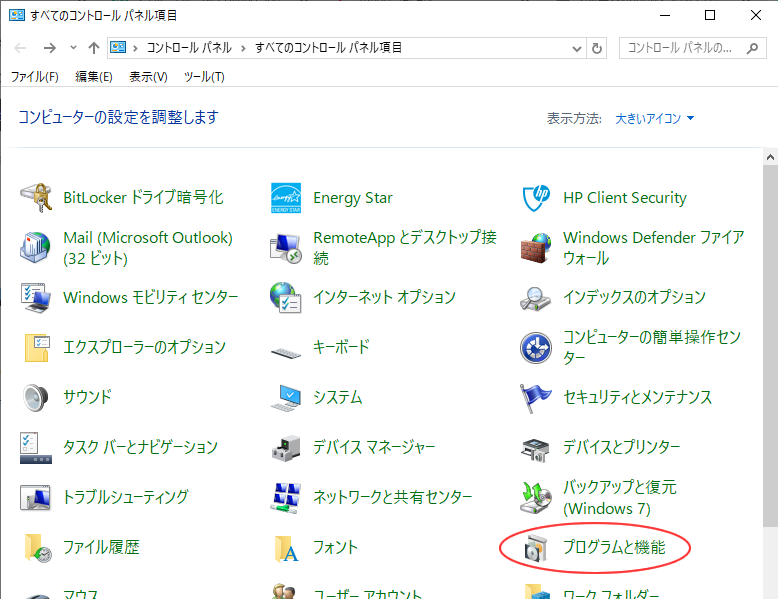Click the エクスプローラーのオプション folder icon
Viewport: 778px width, 599px height.
(x=36, y=347)
